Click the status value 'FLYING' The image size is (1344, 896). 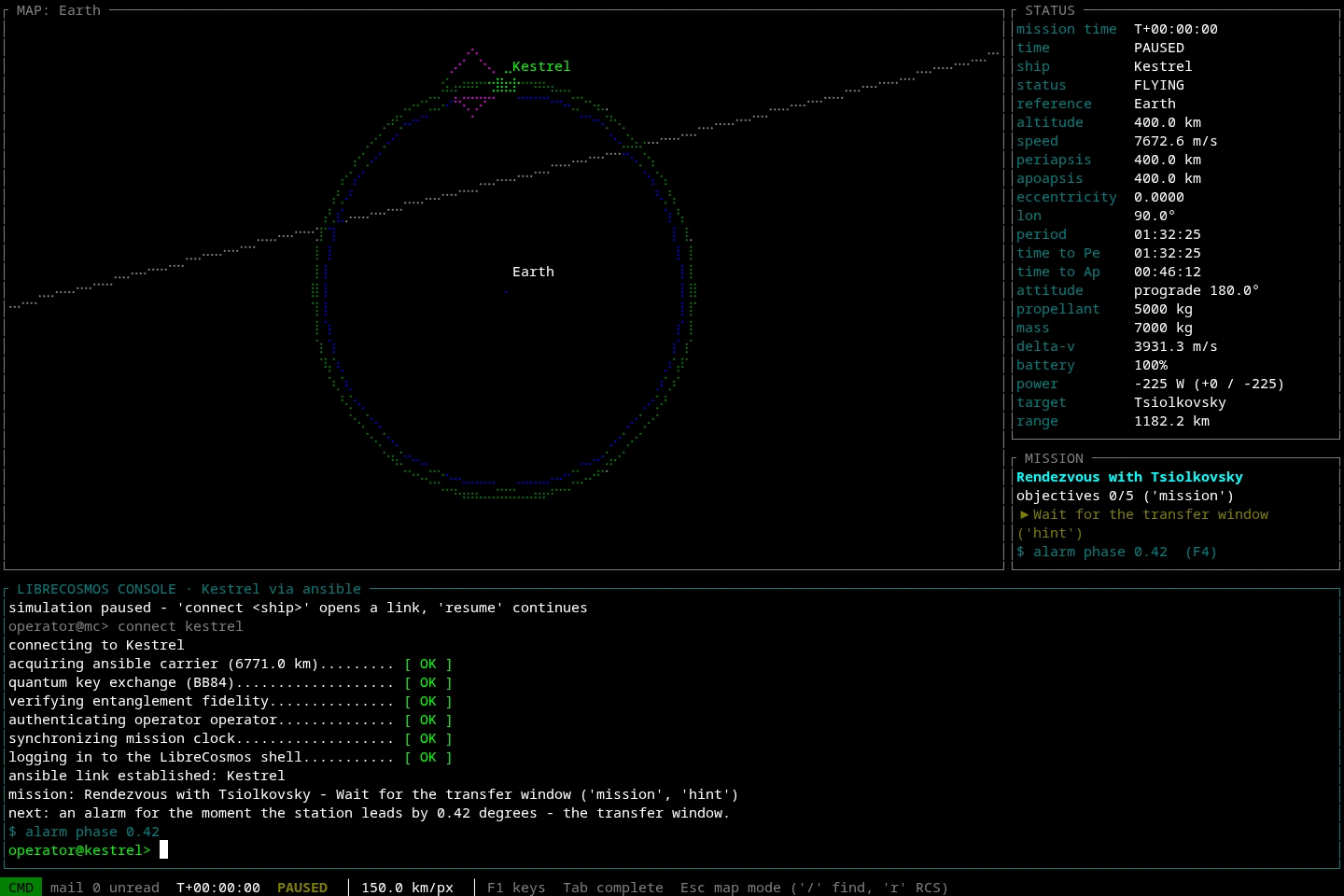(x=1159, y=85)
